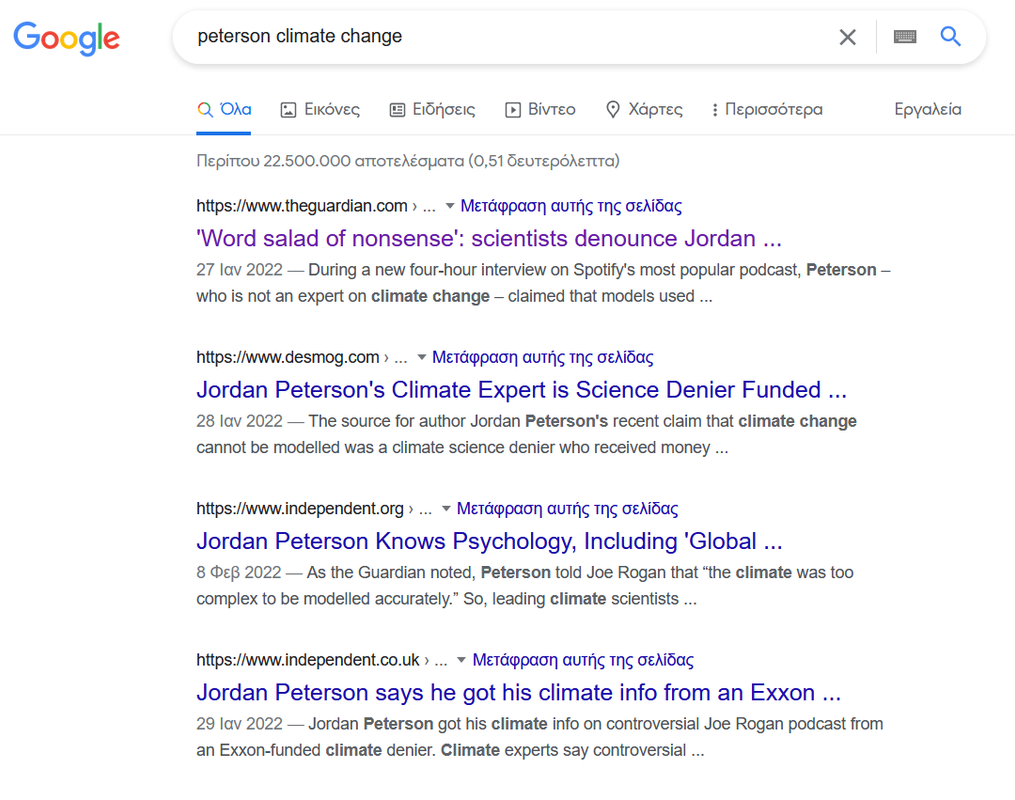The image size is (1015, 800).
Task: Open 'Word salad of nonsense' Guardian result
Action: [x=489, y=238]
